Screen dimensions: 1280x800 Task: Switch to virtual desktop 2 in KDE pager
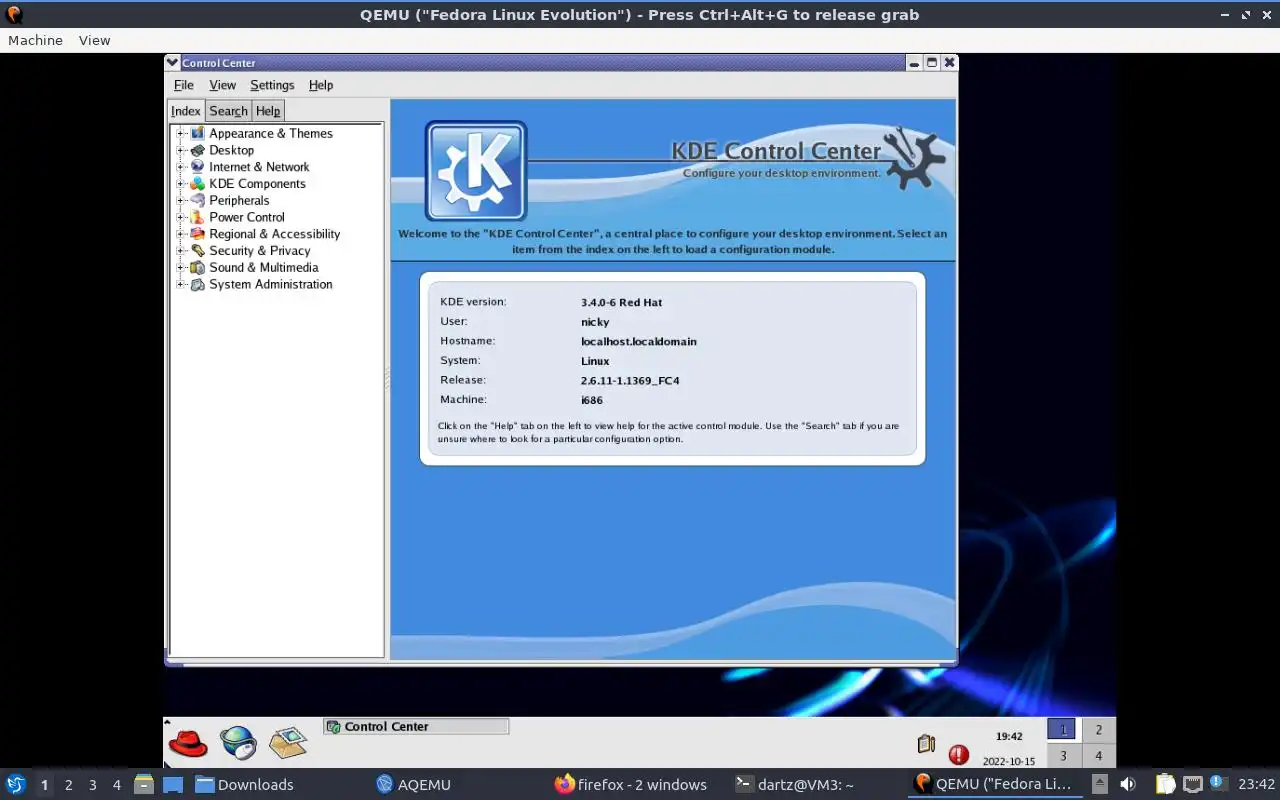[1098, 730]
